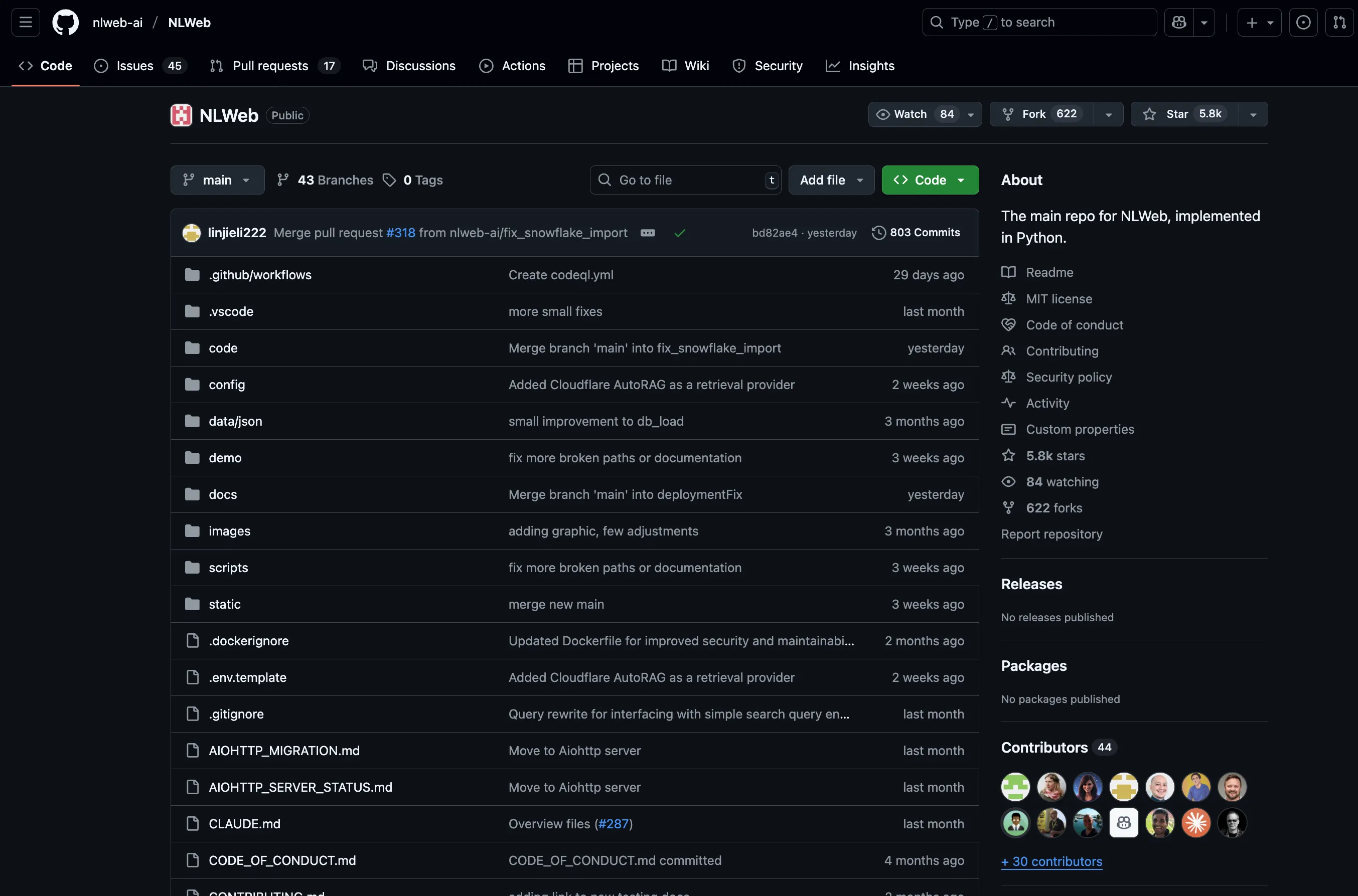Switch to the Code tab
This screenshot has height=896, width=1358.
45,66
